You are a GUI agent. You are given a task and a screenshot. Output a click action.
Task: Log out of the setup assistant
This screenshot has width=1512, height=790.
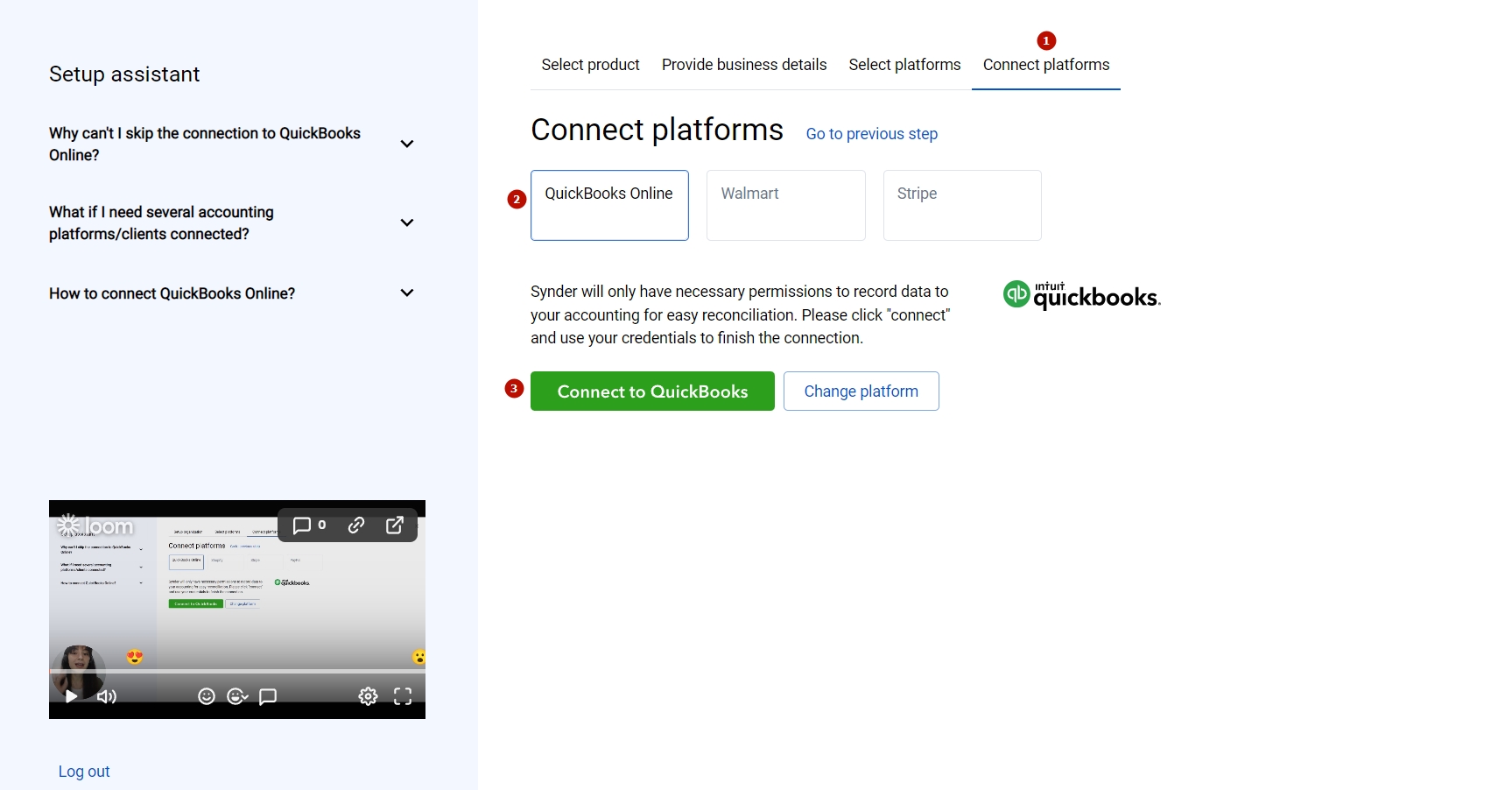[x=84, y=772]
